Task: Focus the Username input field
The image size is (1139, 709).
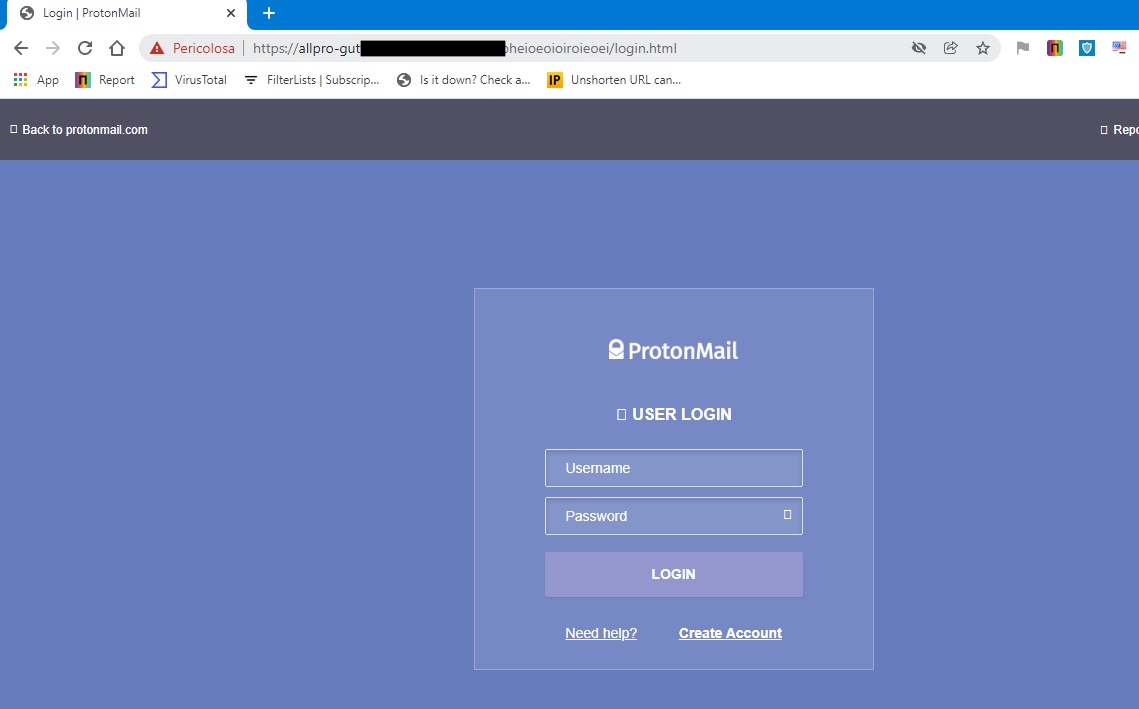Action: coord(673,468)
